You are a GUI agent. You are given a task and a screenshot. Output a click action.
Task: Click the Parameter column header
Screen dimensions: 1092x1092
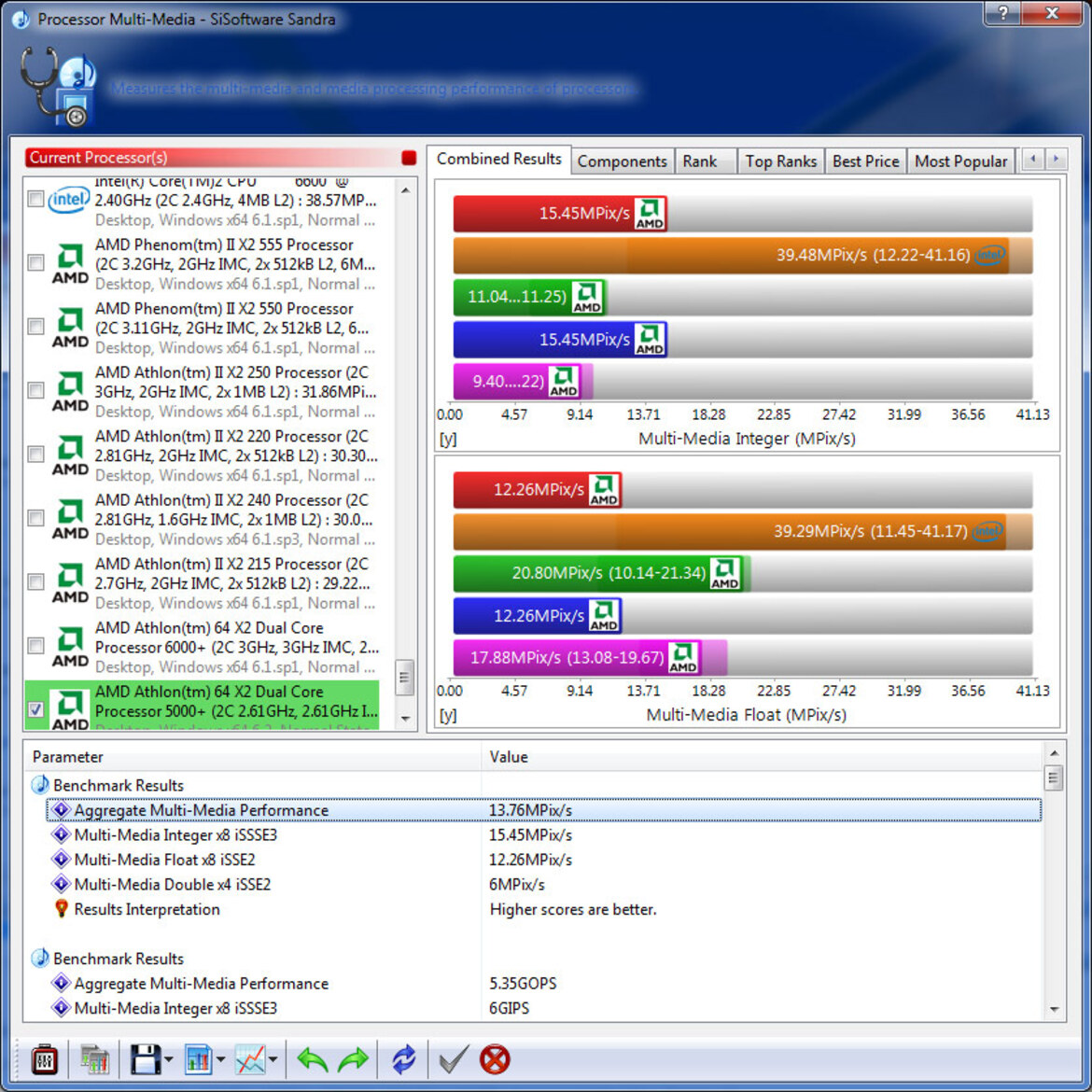coord(253,757)
